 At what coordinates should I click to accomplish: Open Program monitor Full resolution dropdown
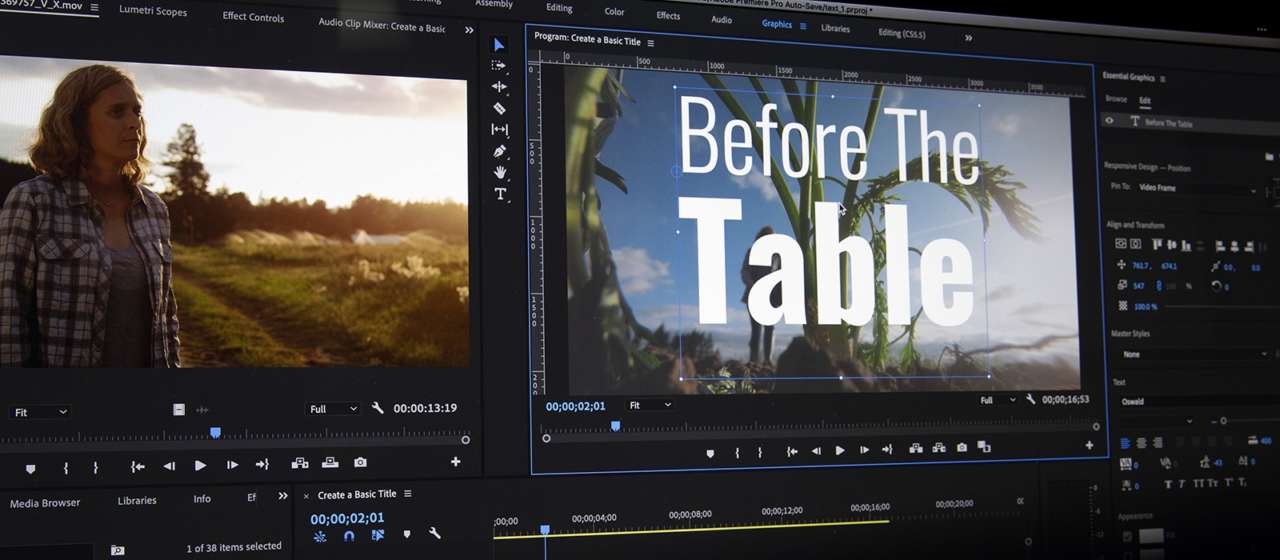(997, 400)
